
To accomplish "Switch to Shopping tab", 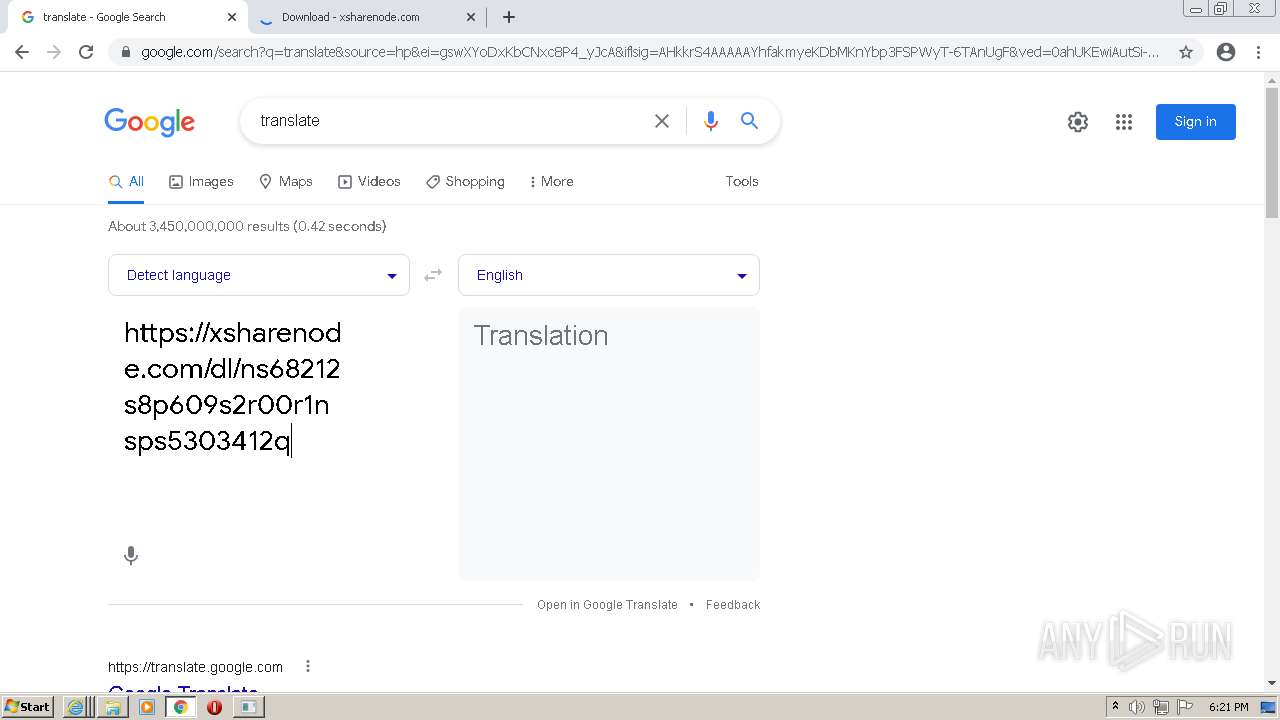I will (465, 182).
